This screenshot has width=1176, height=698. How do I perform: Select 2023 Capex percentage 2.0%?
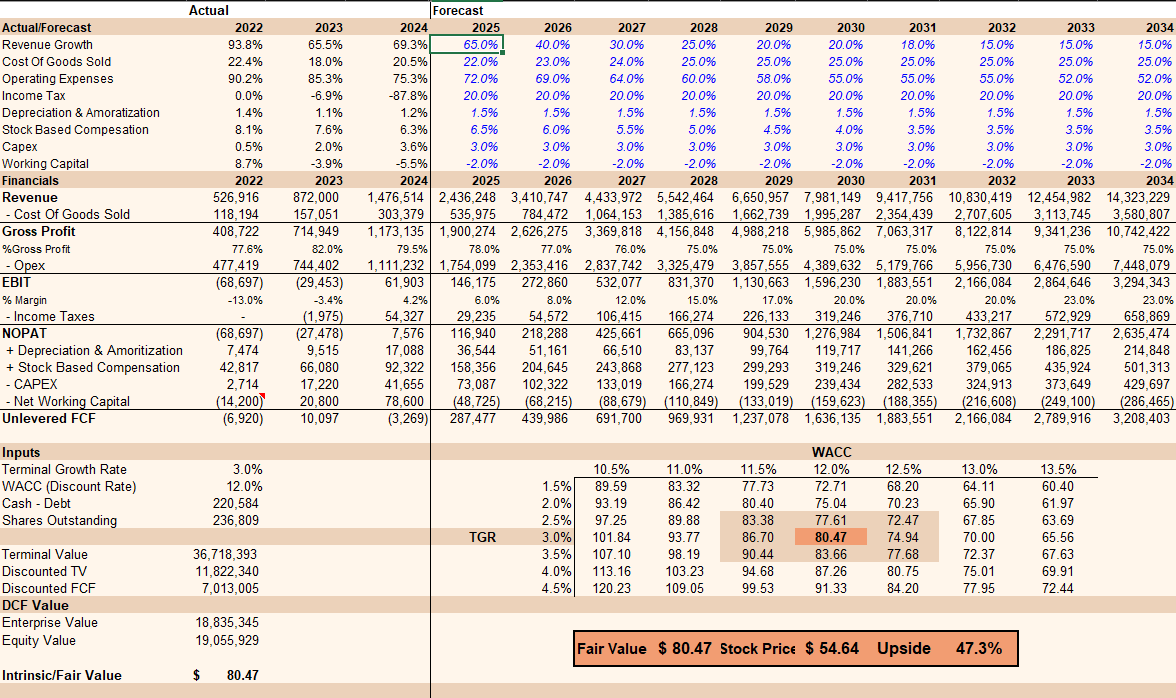coord(328,147)
